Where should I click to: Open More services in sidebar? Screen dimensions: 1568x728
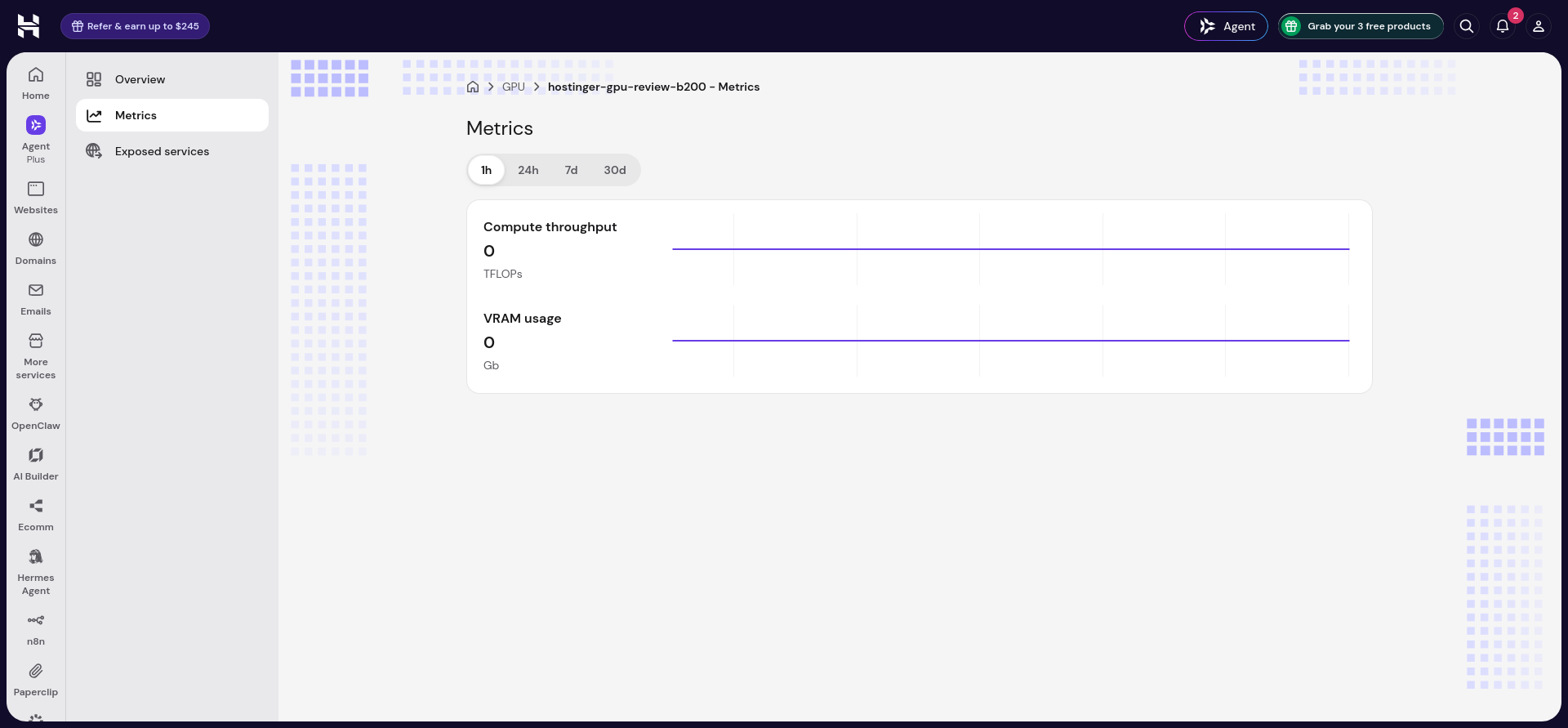(x=36, y=355)
